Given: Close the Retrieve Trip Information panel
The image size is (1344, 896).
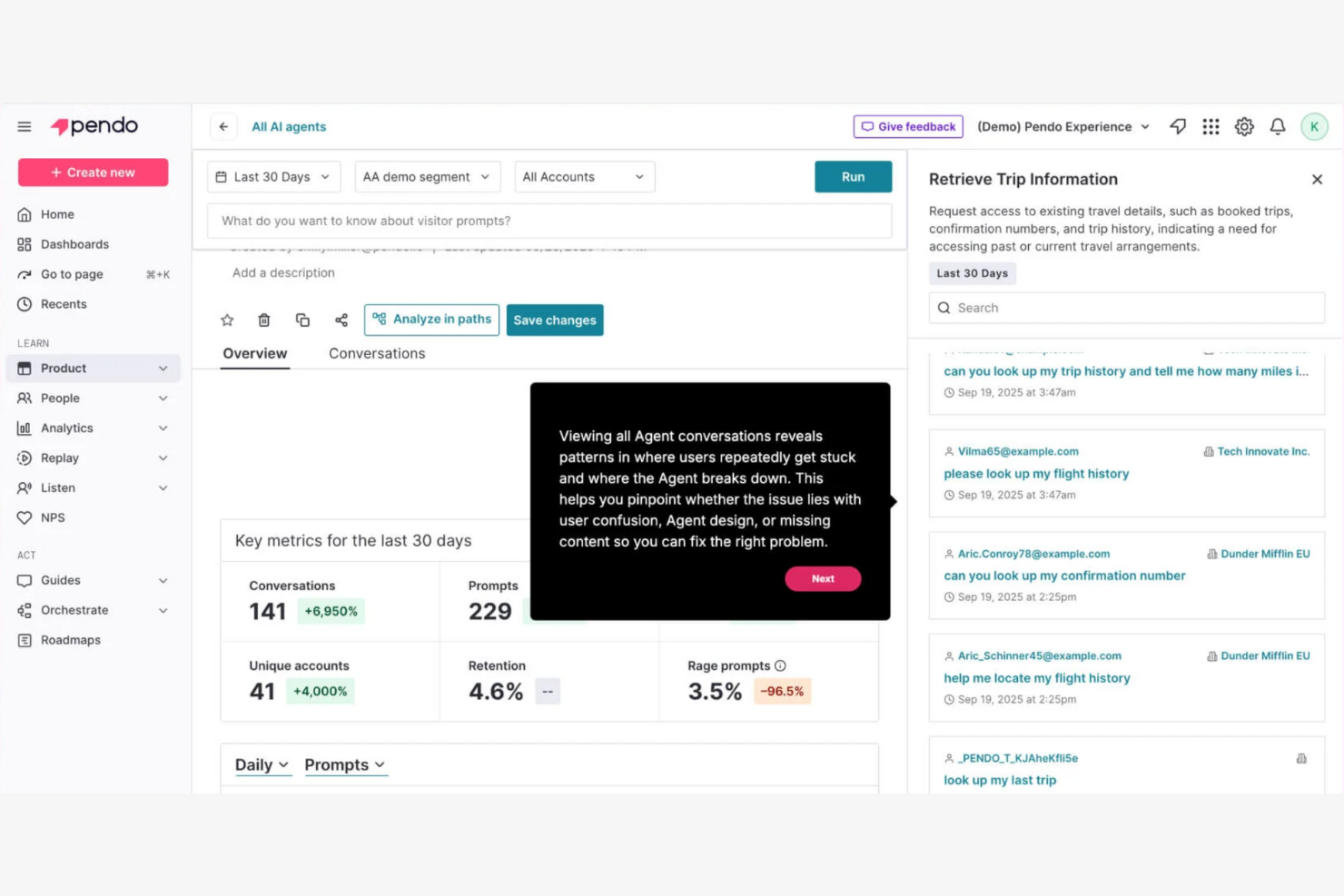Looking at the screenshot, I should tap(1317, 180).
